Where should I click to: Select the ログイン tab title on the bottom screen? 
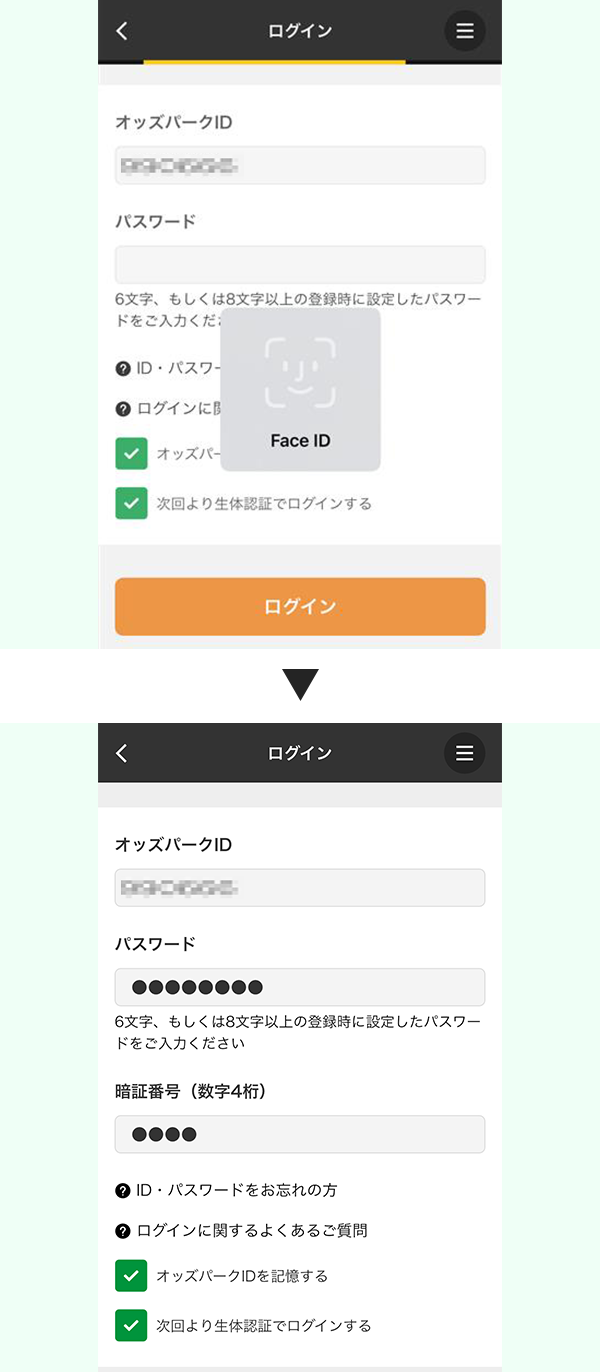pos(300,752)
